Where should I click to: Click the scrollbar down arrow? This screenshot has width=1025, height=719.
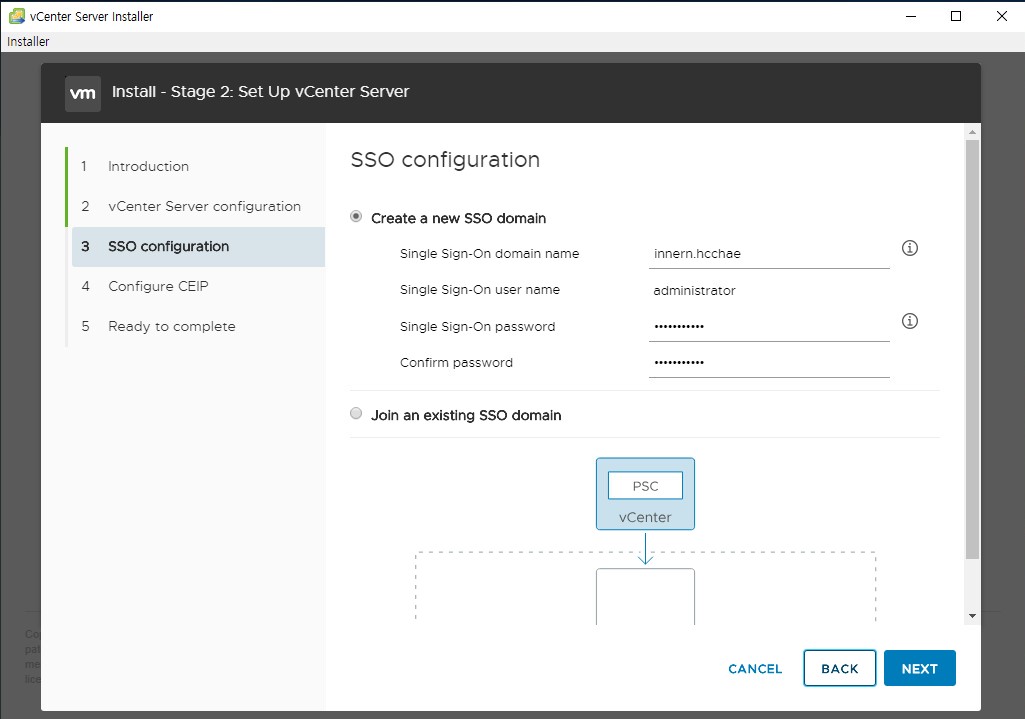point(972,616)
